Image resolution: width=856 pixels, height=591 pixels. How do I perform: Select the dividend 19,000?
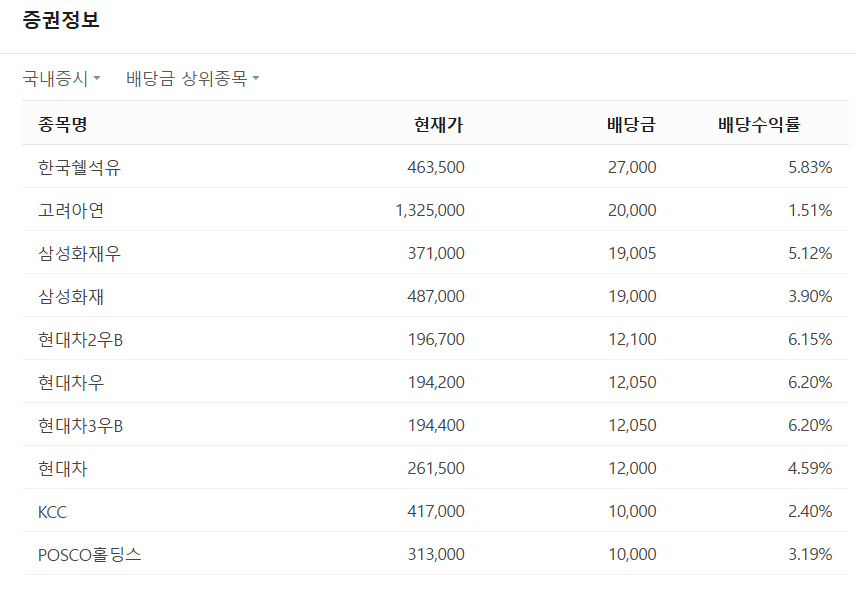click(632, 296)
